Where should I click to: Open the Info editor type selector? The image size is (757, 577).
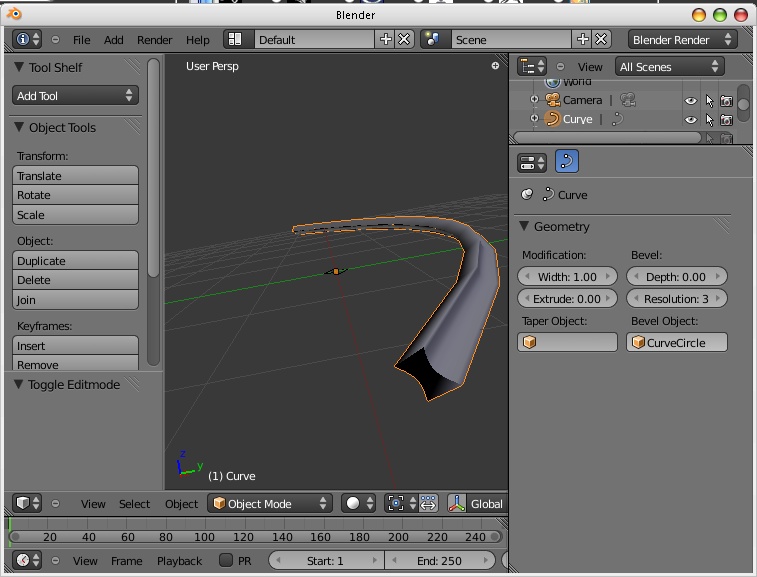[27, 39]
